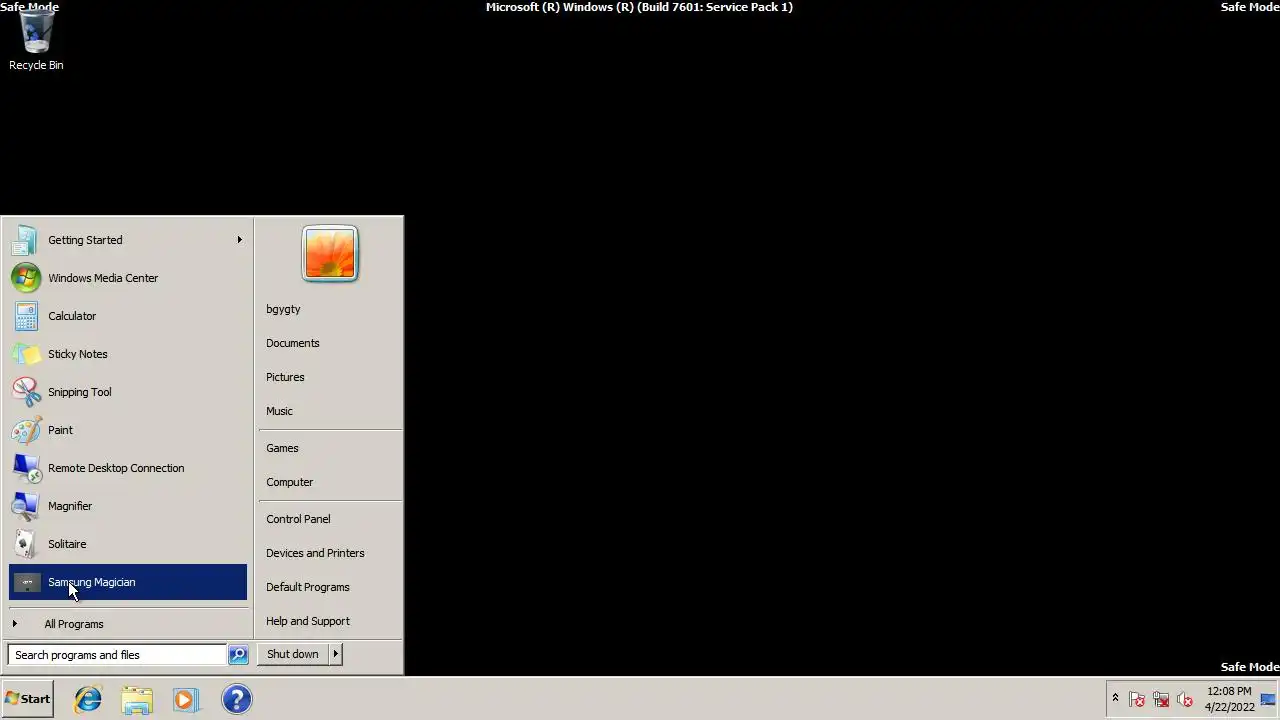The width and height of the screenshot is (1280, 720).
Task: Open Sticky Notes from Start menu
Action: point(127,354)
